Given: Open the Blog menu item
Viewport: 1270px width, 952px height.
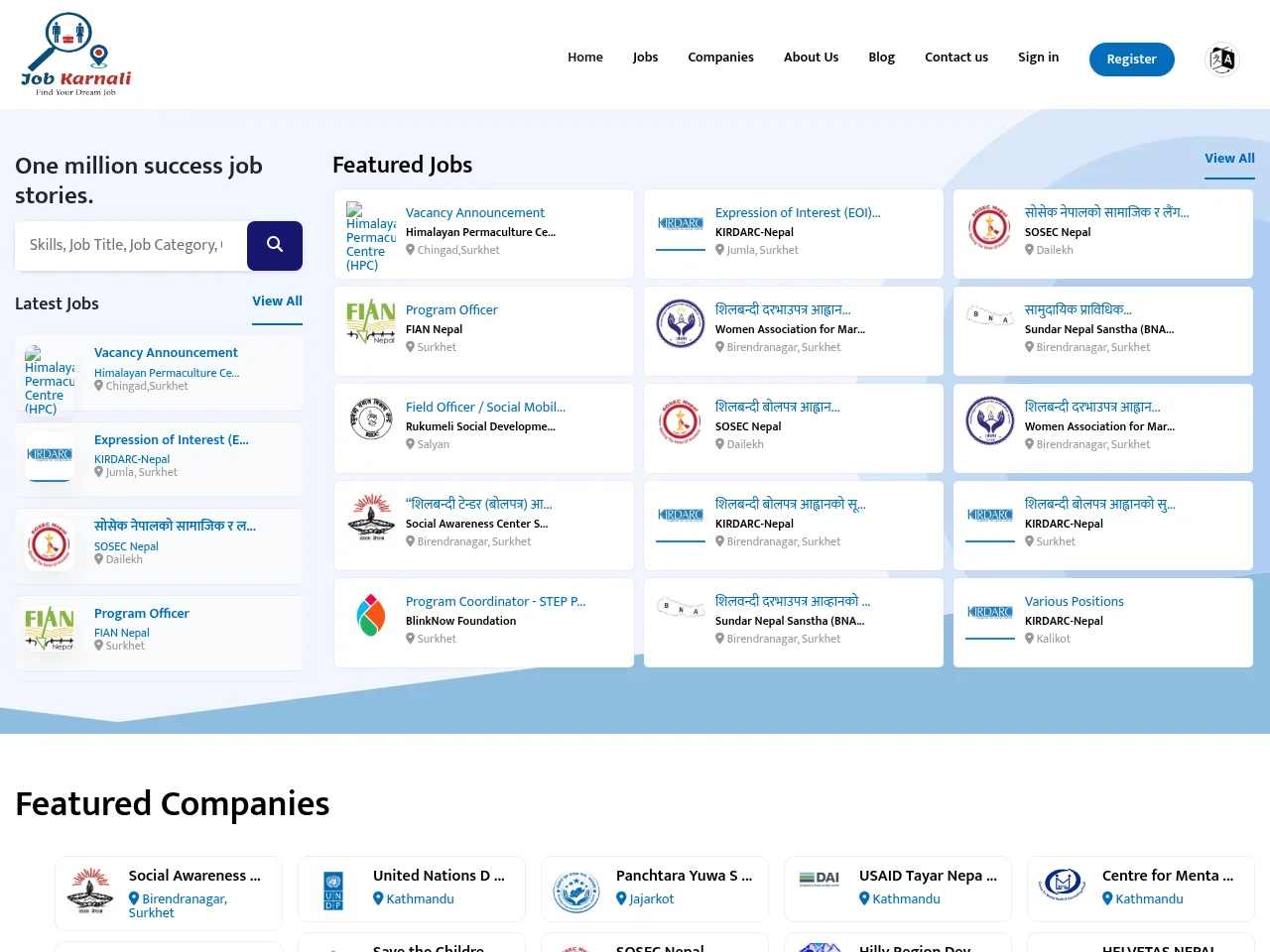Looking at the screenshot, I should (x=881, y=58).
